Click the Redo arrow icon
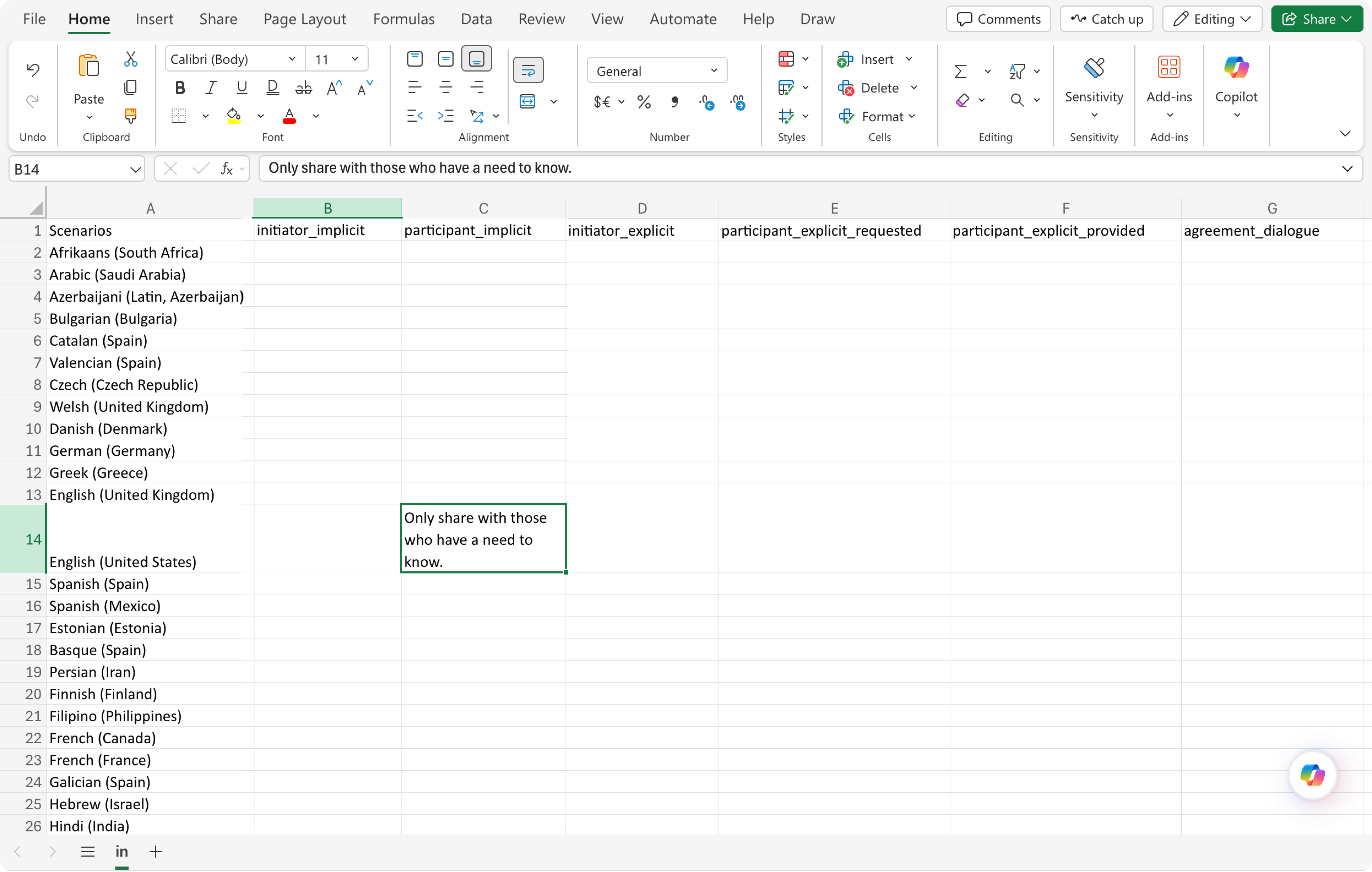This screenshot has height=872, width=1372. [x=33, y=101]
